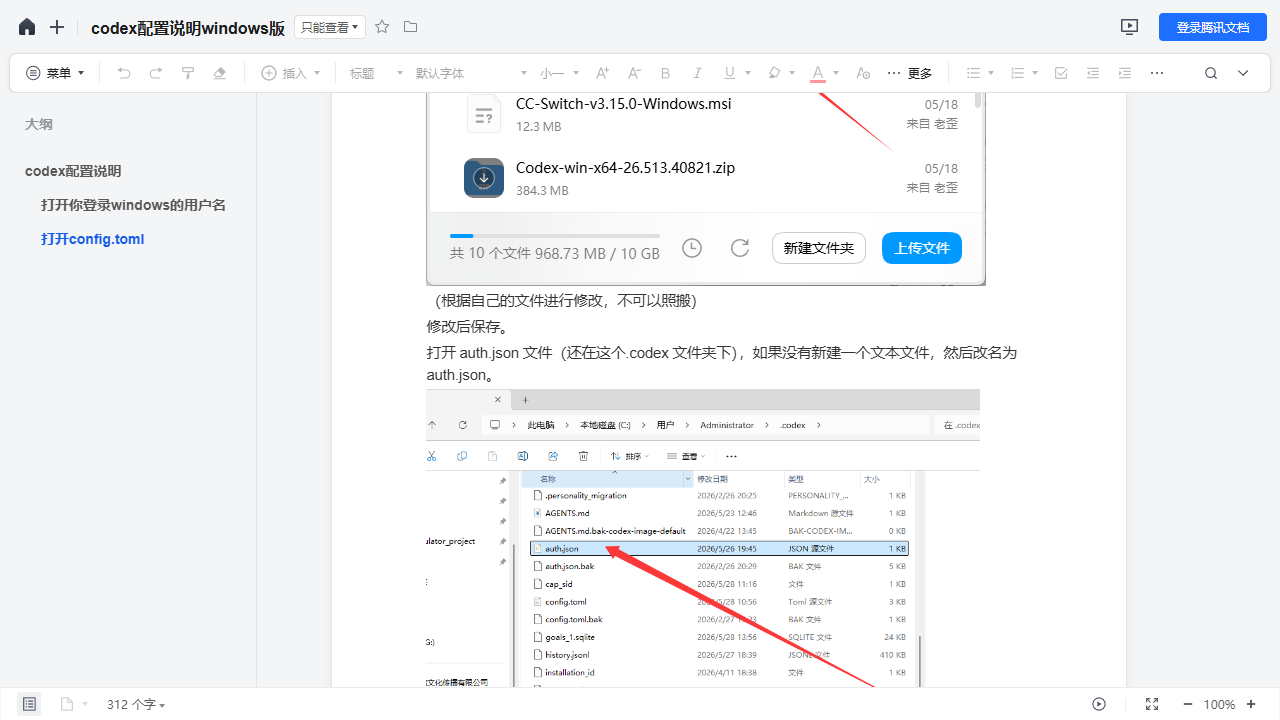Image resolution: width=1280 pixels, height=720 pixels.
Task: Toggle bold formatting
Action: pyautogui.click(x=666, y=73)
